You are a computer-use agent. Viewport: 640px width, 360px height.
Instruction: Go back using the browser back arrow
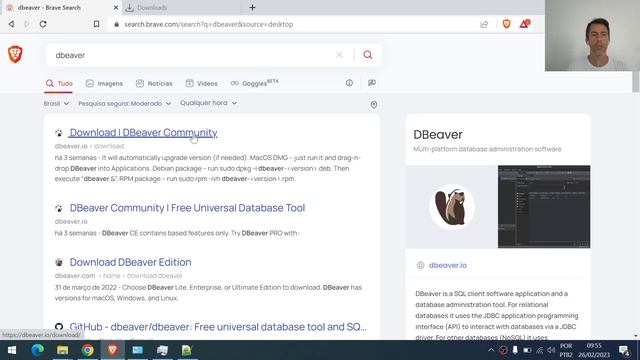click(11, 24)
